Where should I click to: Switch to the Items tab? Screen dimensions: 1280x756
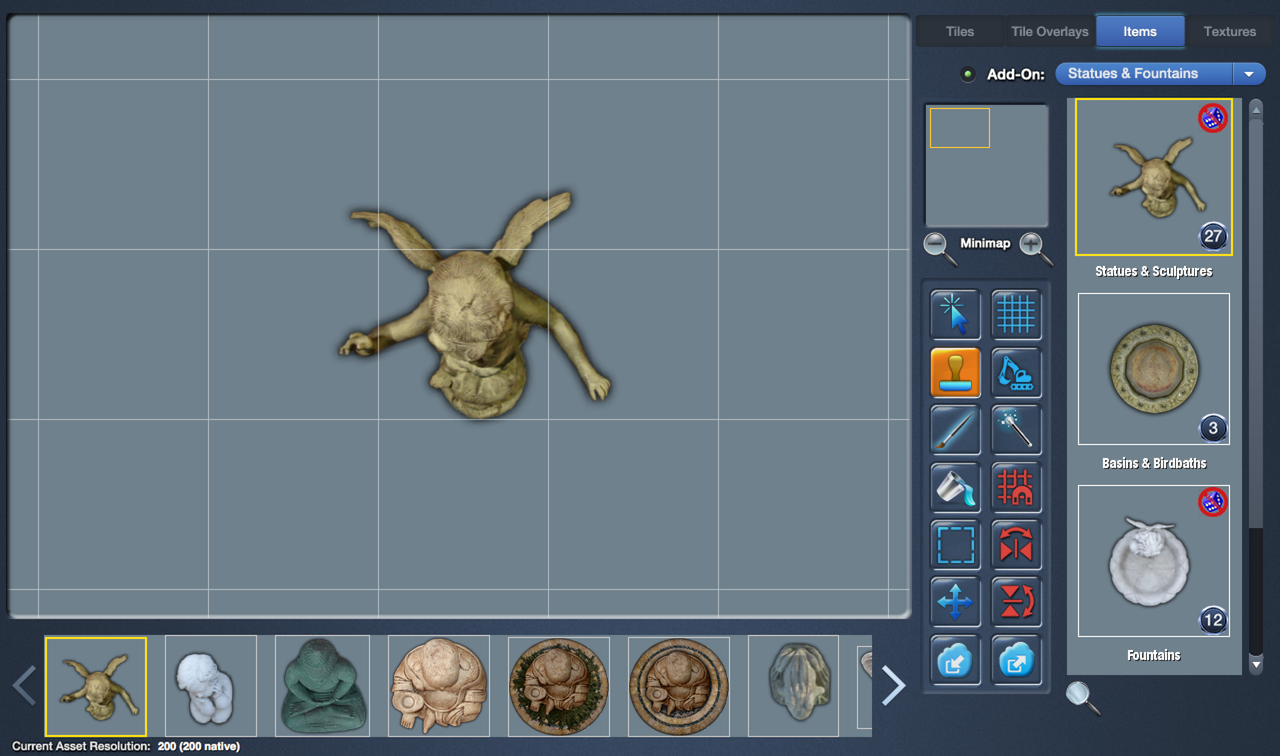coord(1140,31)
